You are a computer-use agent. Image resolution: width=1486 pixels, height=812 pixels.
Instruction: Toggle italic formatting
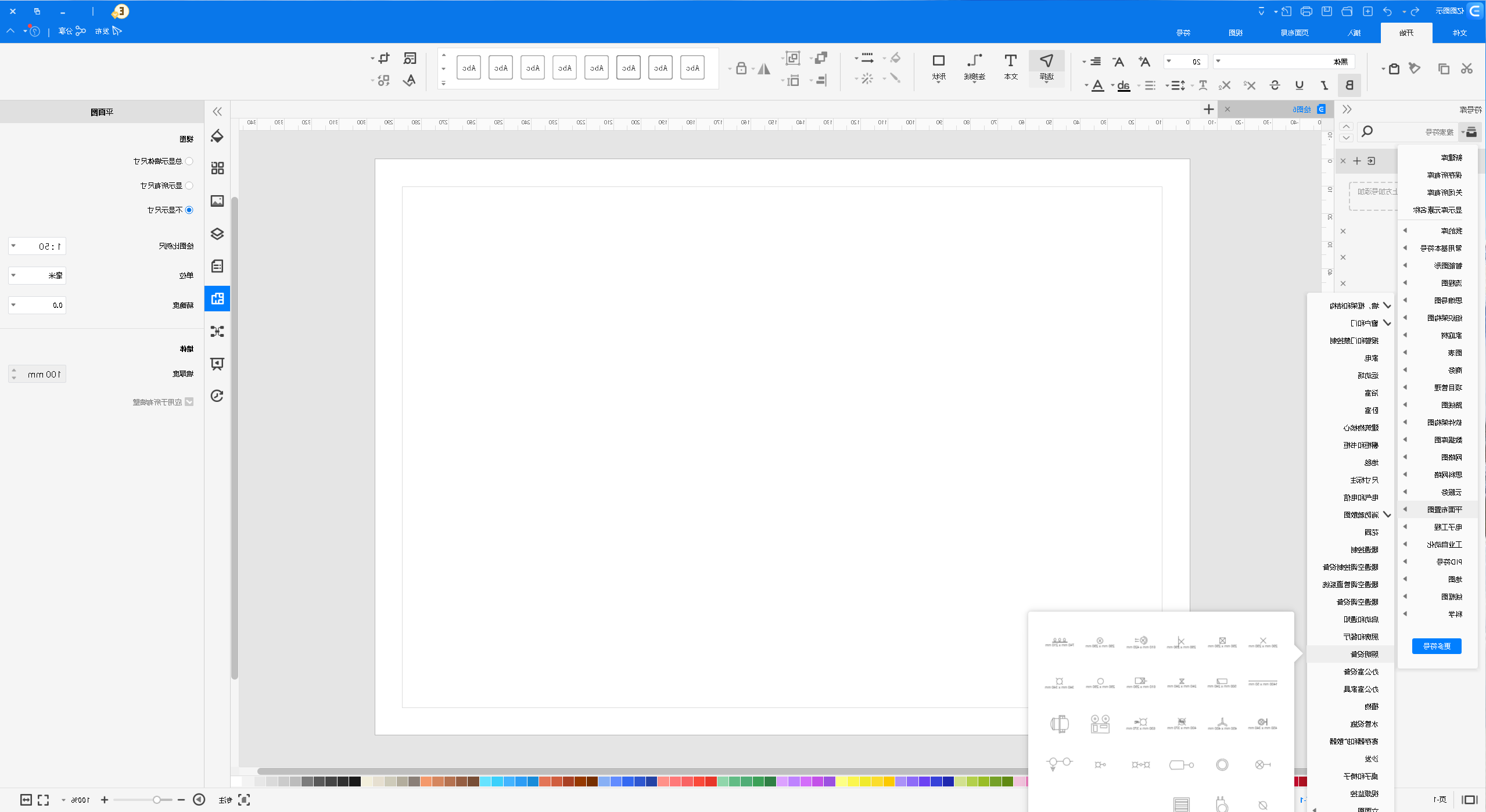1325,85
